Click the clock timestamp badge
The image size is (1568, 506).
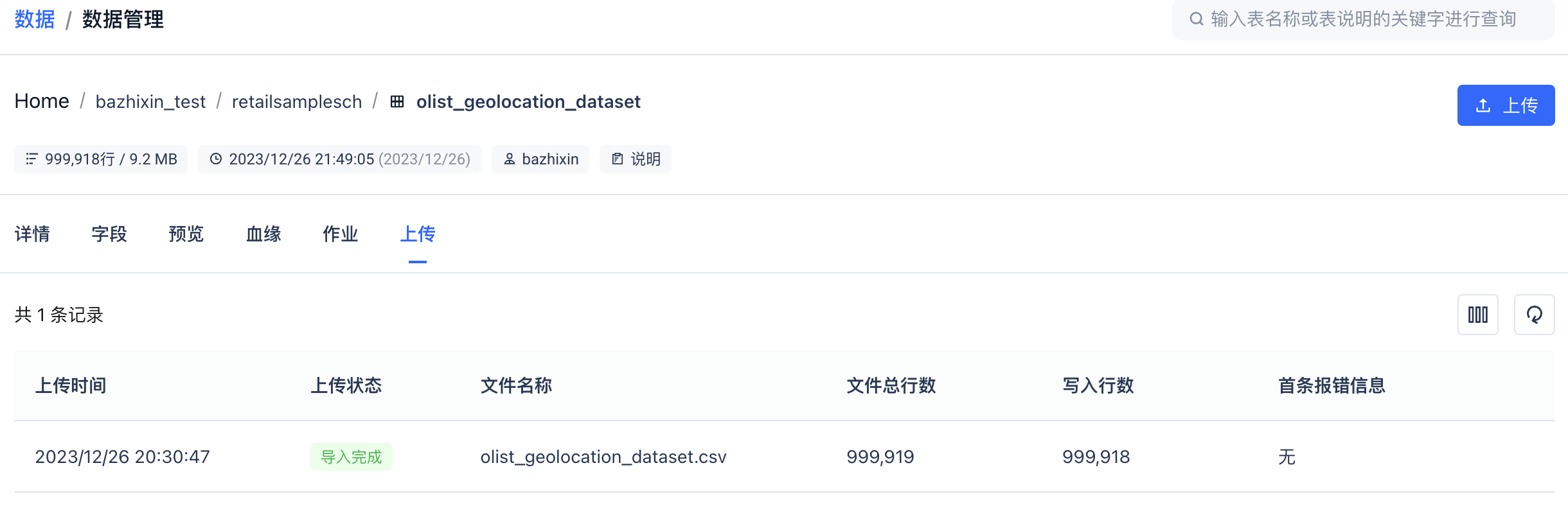339,159
